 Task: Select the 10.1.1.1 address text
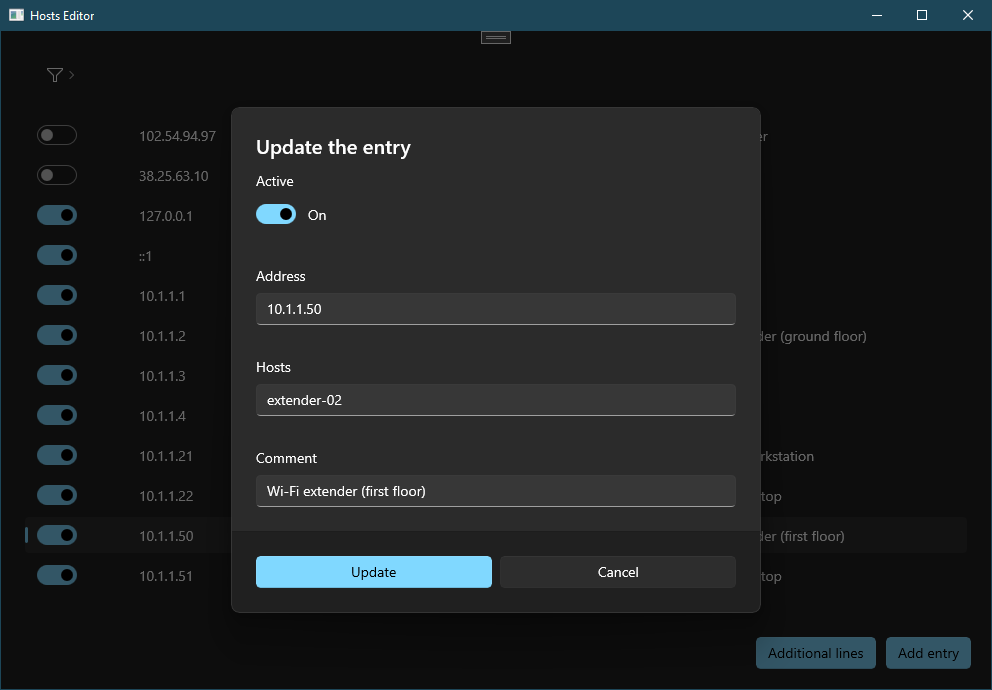[163, 296]
